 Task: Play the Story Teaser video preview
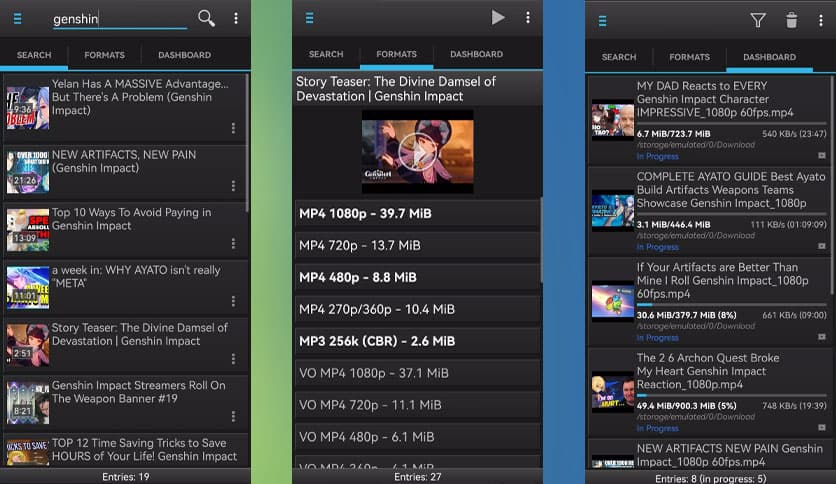click(417, 152)
